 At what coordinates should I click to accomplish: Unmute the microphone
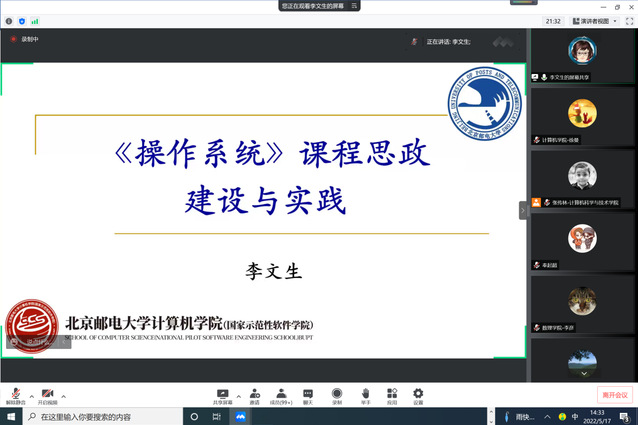(14, 394)
